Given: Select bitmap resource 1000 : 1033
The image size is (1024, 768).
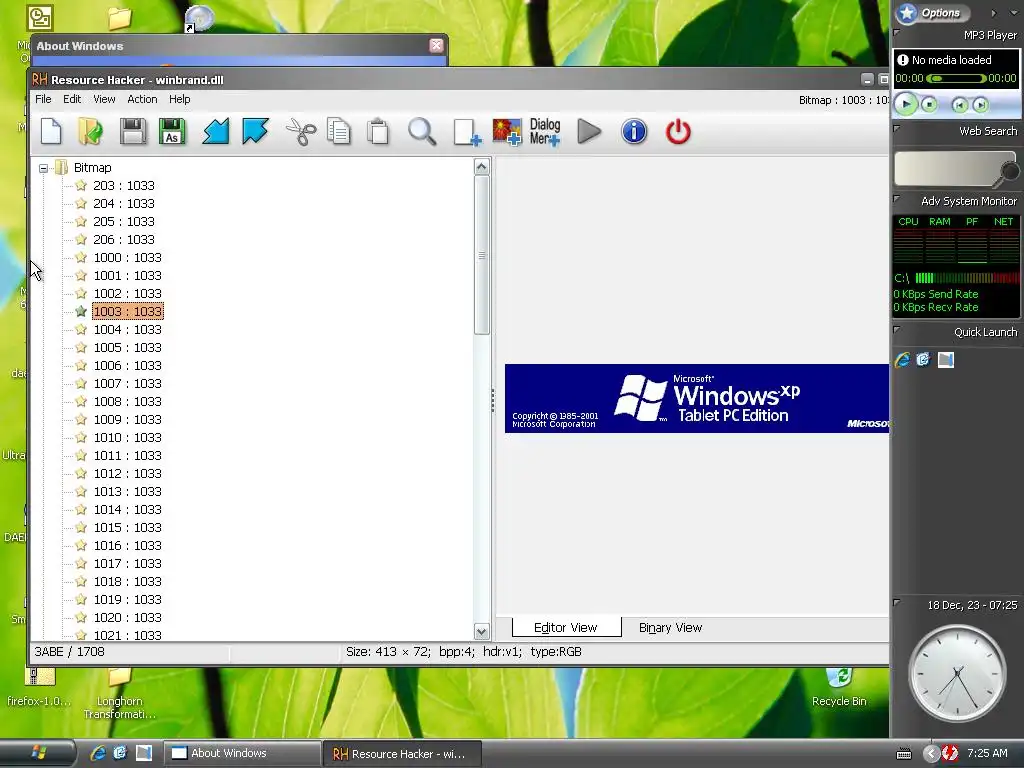Looking at the screenshot, I should tap(127, 257).
